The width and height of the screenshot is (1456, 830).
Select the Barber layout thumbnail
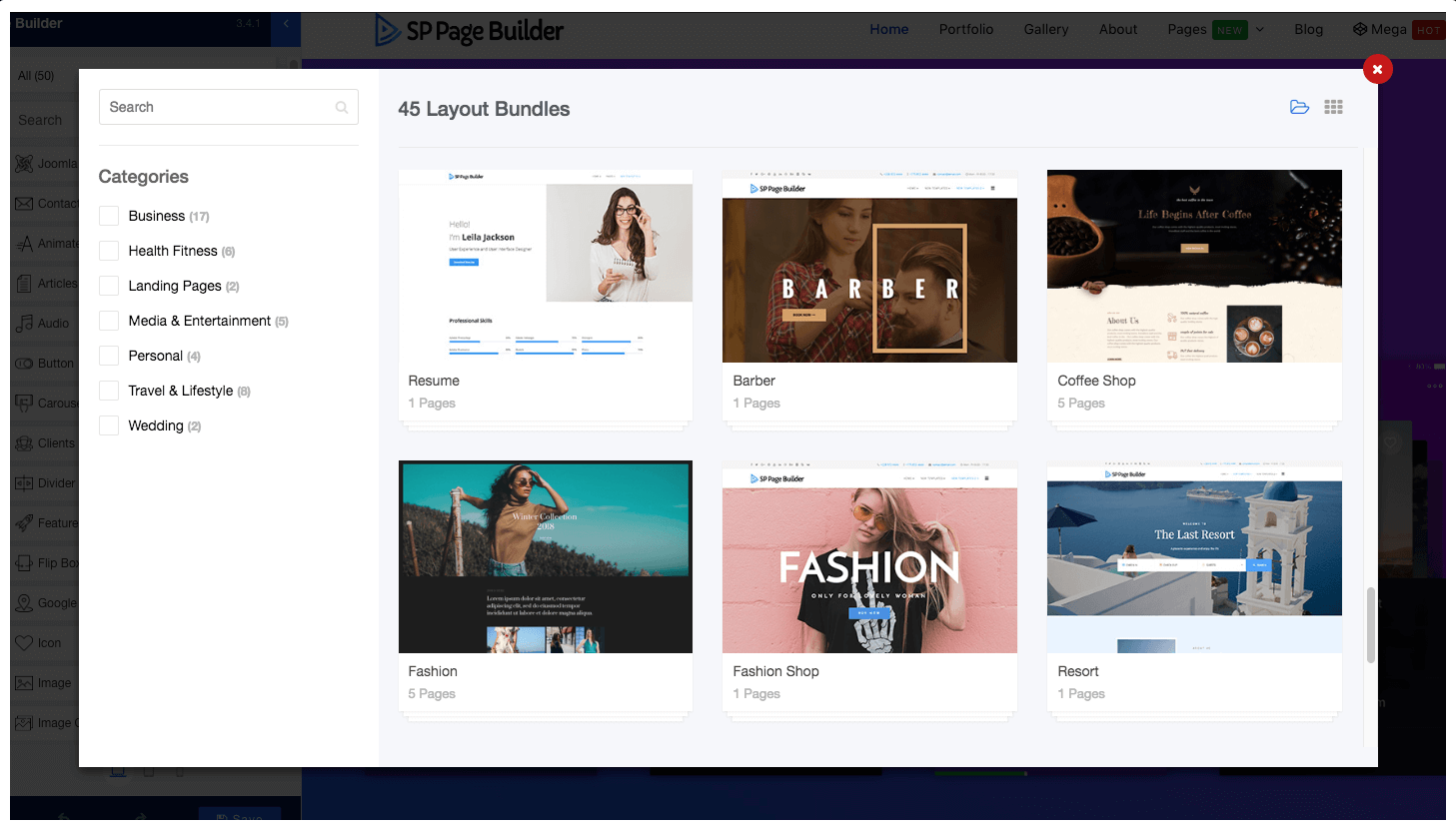click(869, 266)
